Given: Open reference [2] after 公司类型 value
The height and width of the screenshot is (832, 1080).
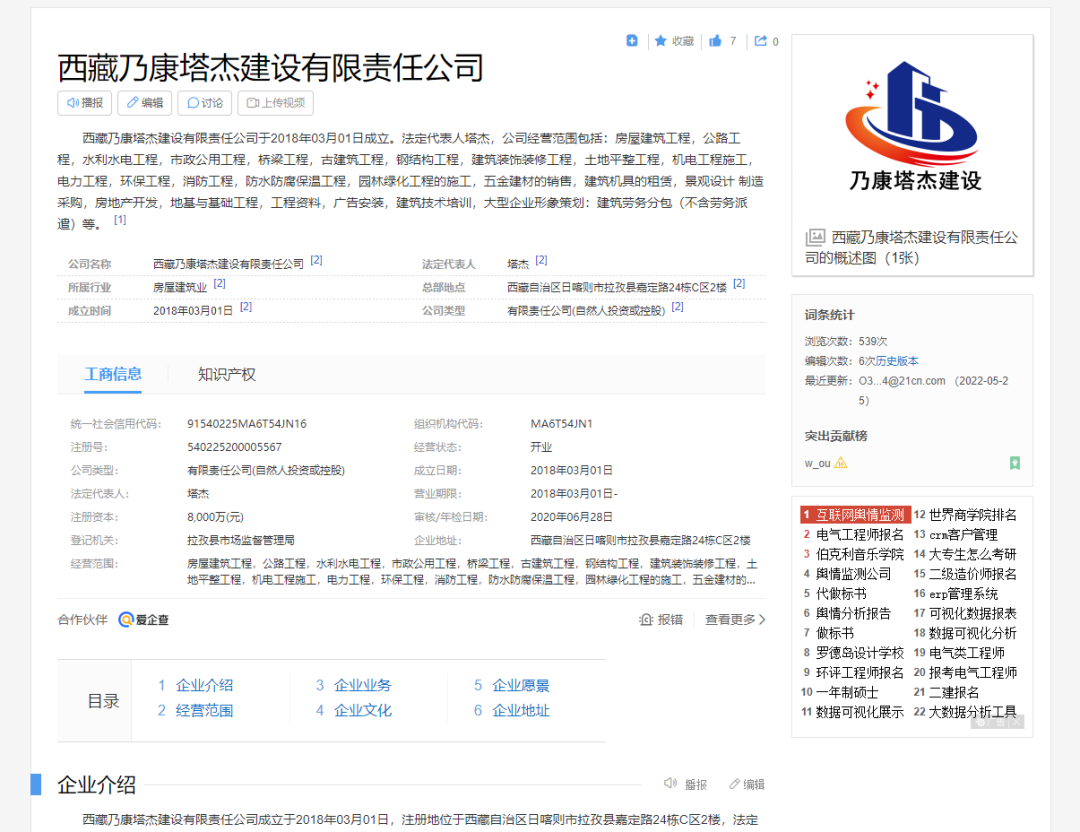Looking at the screenshot, I should 678,307.
